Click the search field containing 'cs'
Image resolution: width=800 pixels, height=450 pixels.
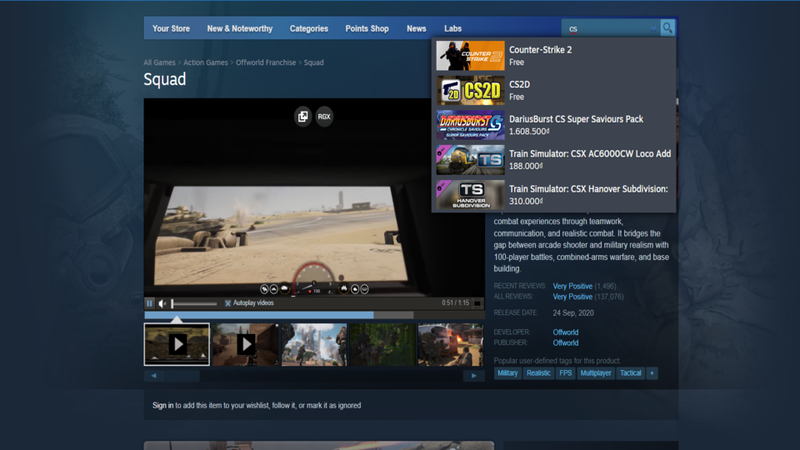[x=610, y=29]
